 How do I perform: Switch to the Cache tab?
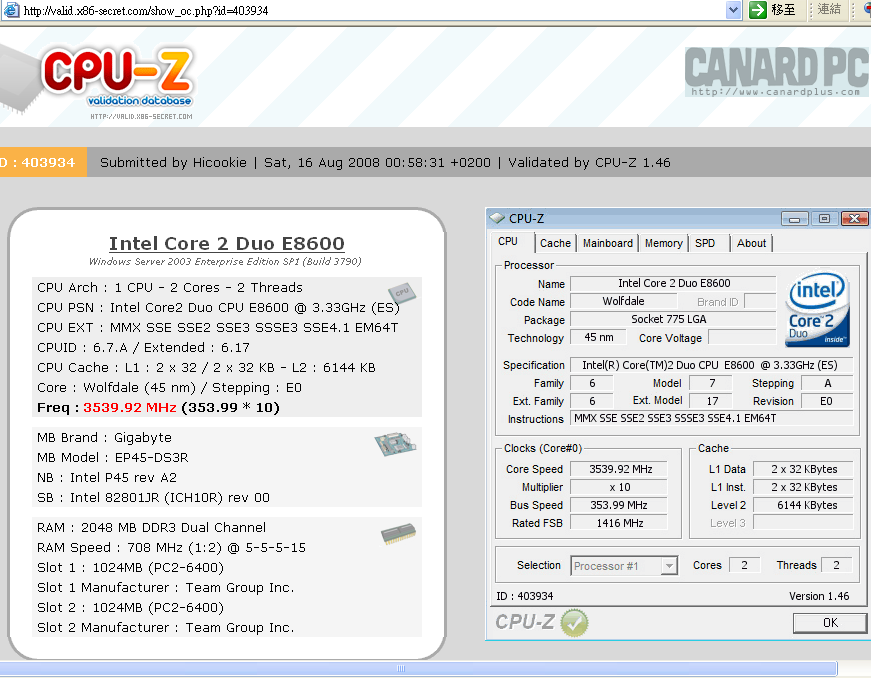tap(555, 243)
